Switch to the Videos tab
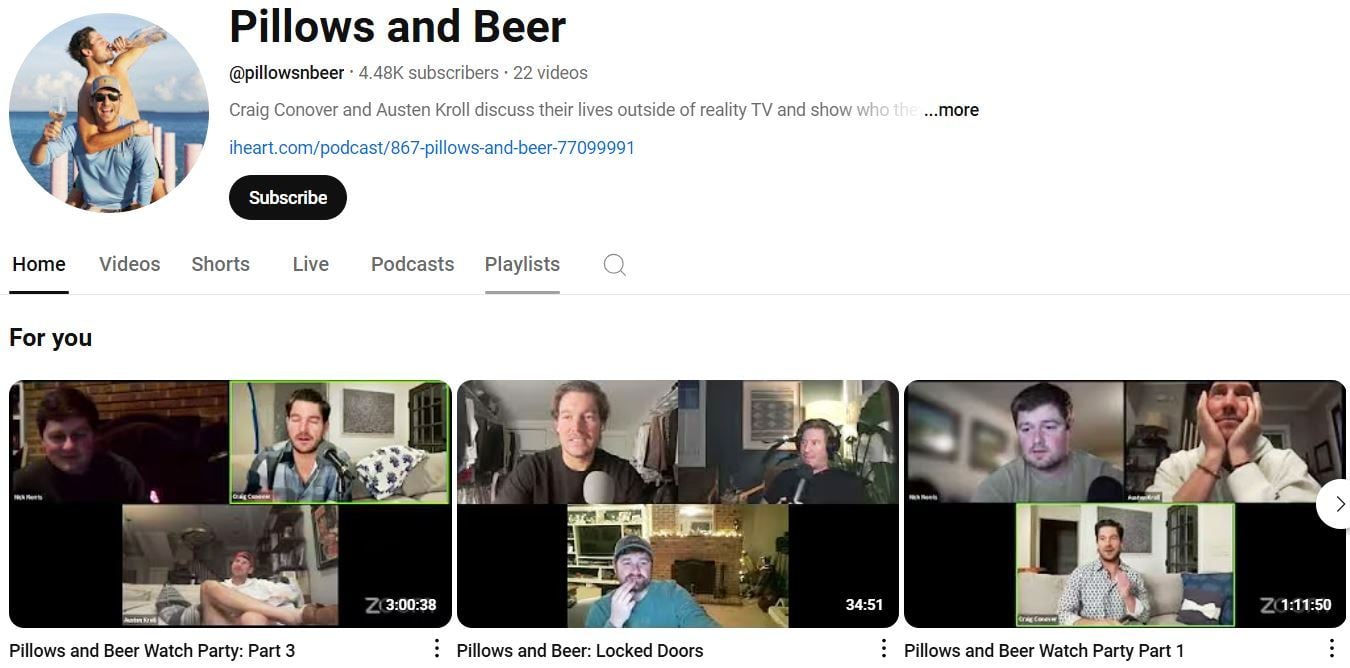 (x=129, y=264)
